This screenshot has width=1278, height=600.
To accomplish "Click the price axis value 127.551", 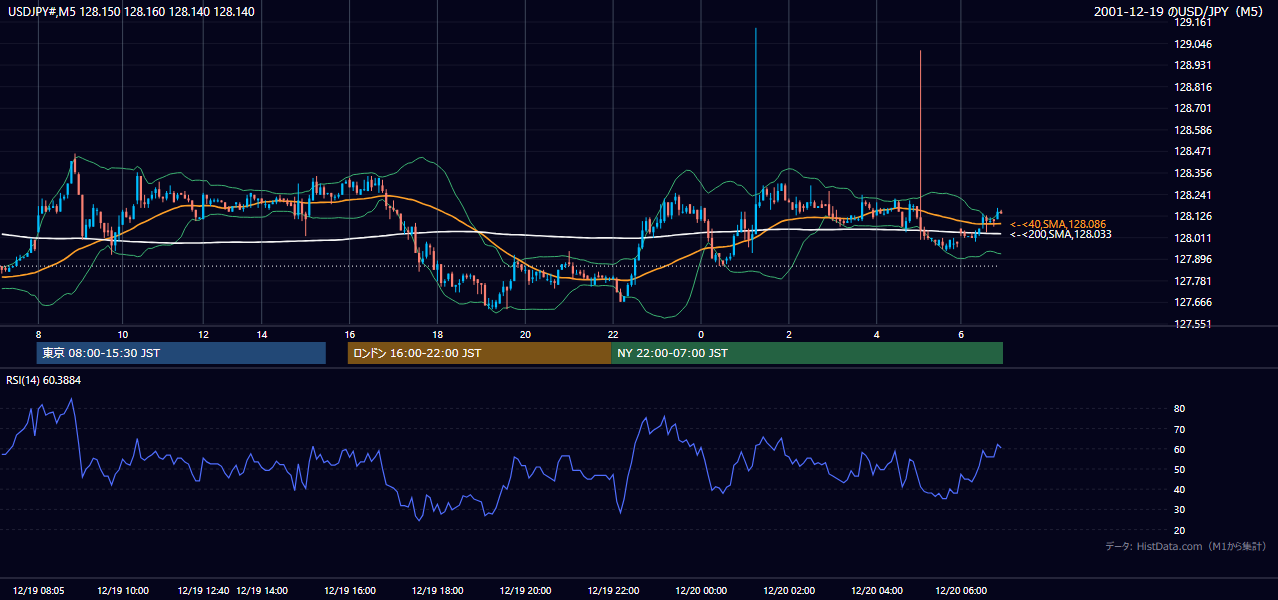I will tap(1192, 324).
